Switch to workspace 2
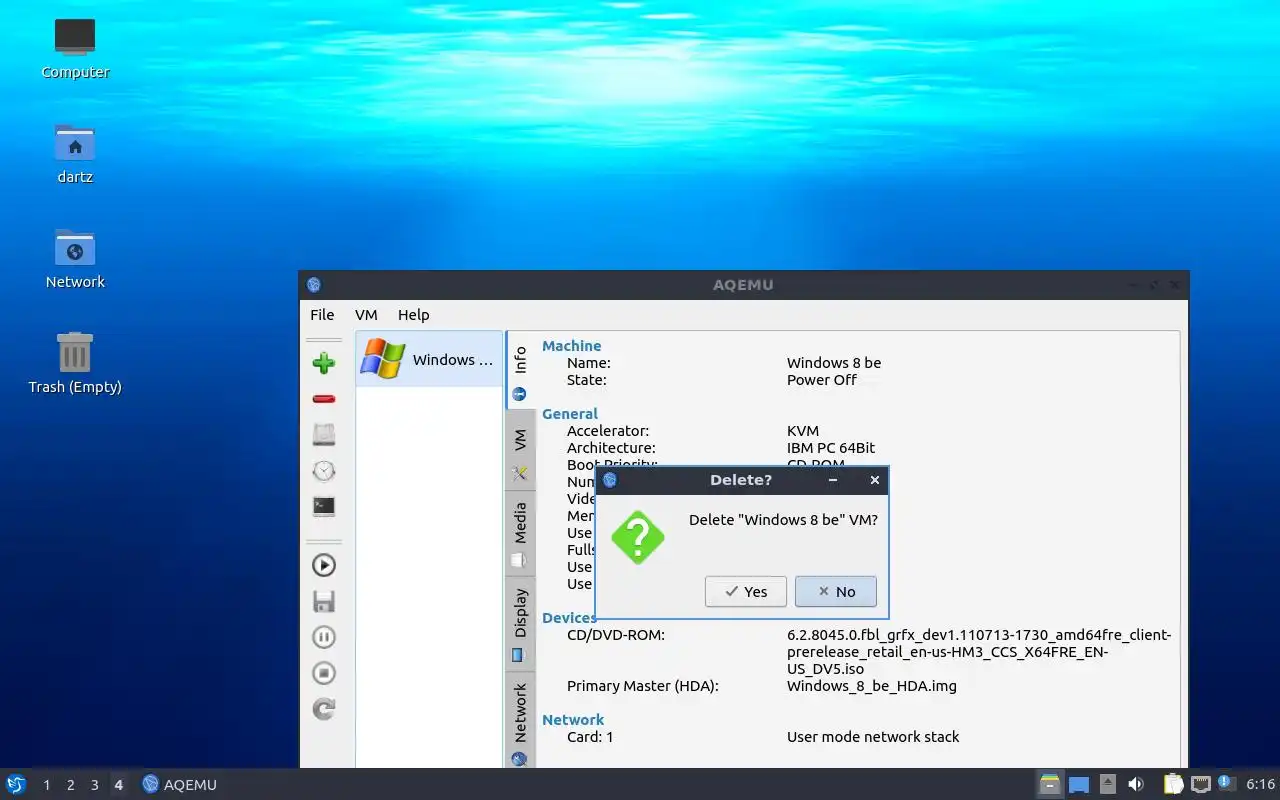1280x800 pixels. 71,785
